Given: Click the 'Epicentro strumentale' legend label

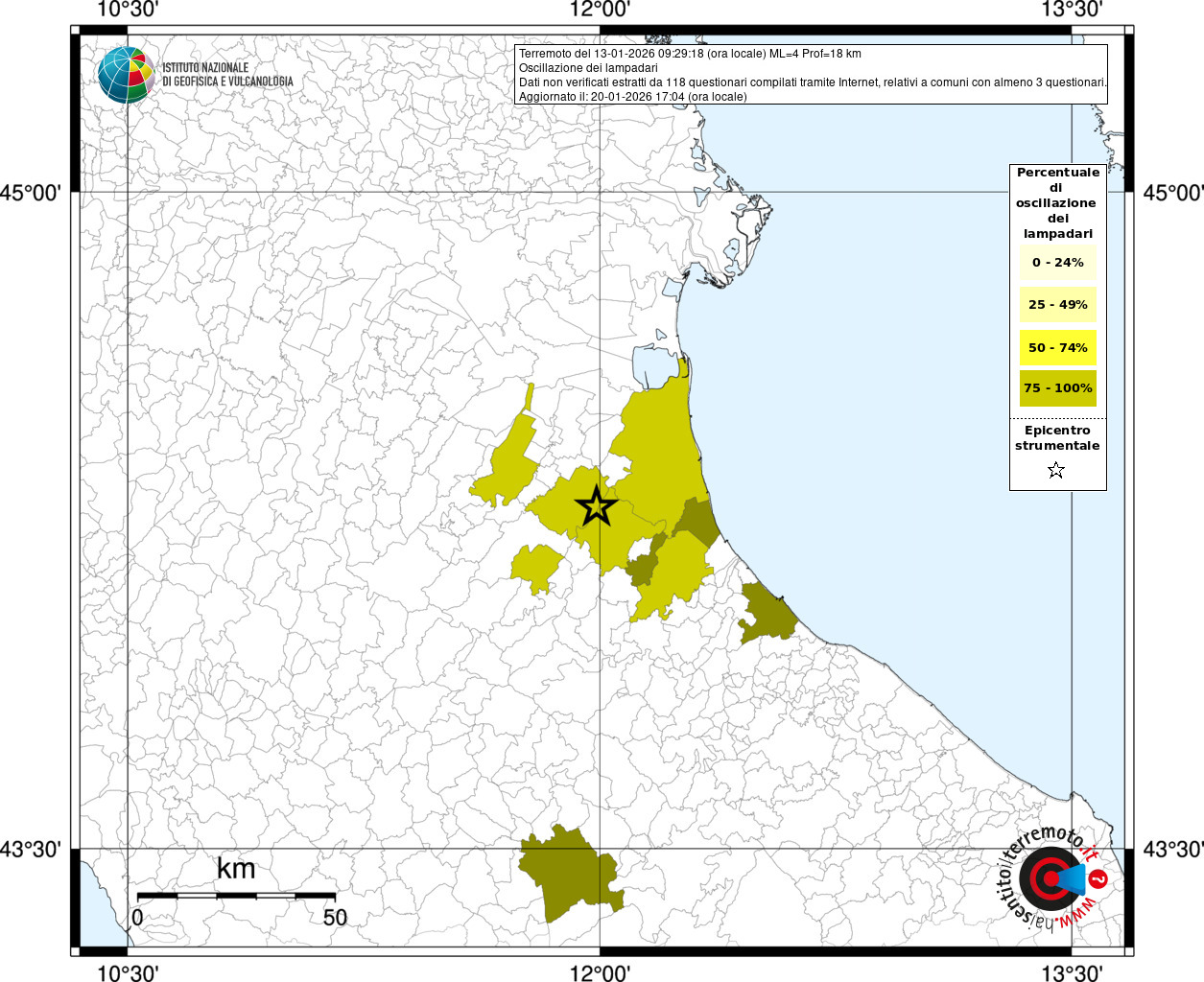Looking at the screenshot, I should click(1057, 438).
